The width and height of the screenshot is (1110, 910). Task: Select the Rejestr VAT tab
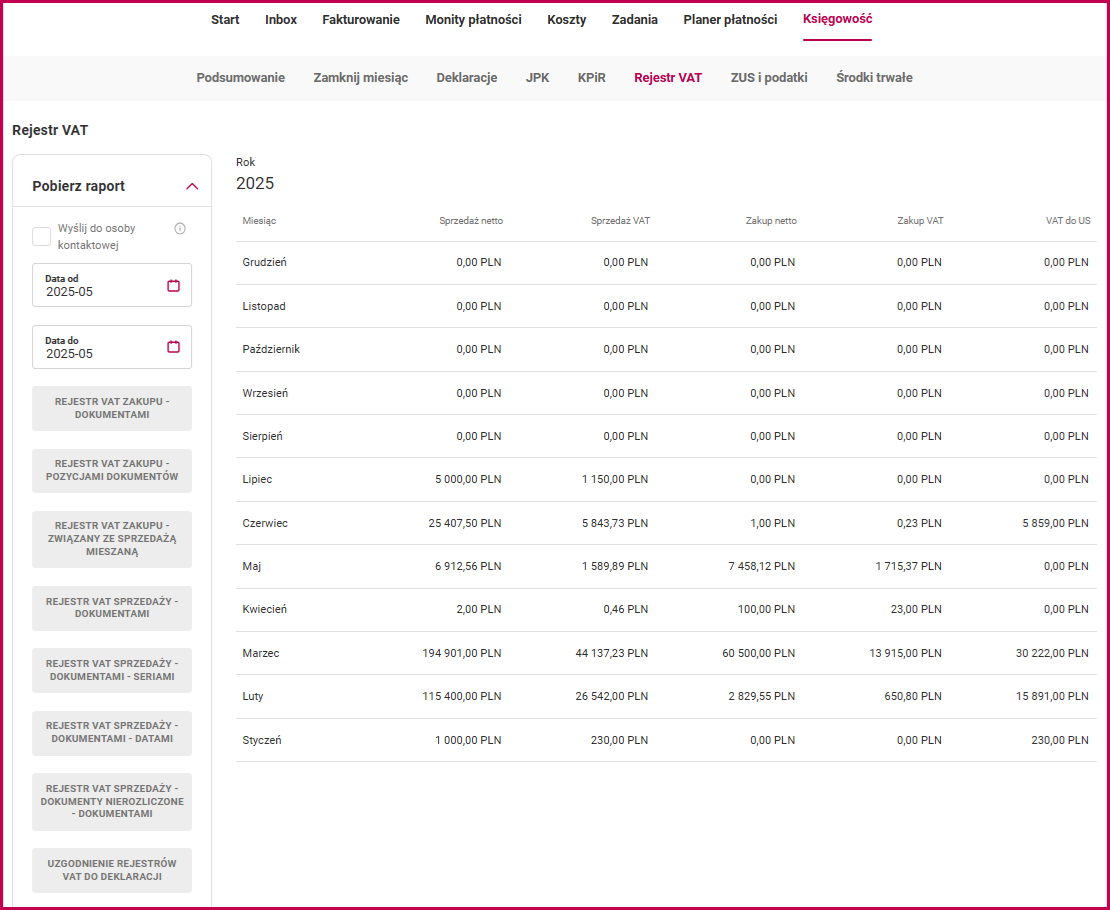[x=668, y=78]
